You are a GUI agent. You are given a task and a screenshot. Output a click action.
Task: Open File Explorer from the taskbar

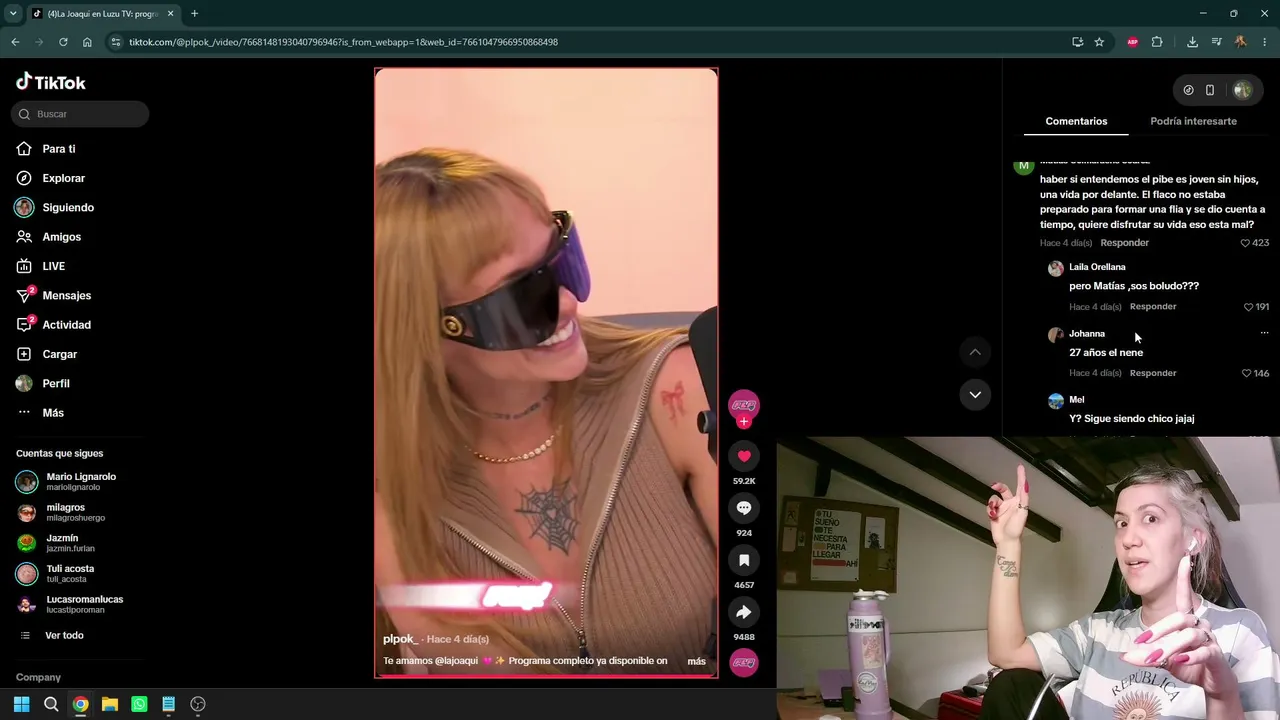[110, 704]
